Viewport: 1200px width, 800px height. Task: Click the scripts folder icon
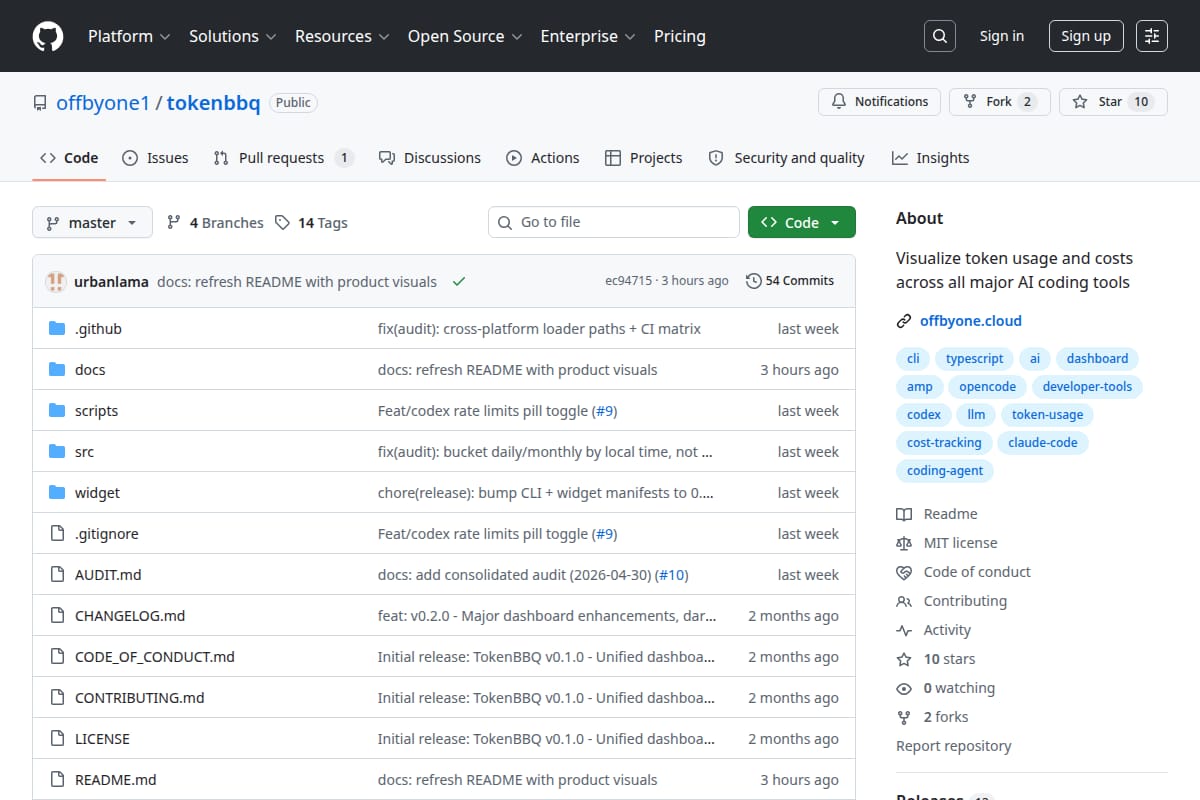coord(57,411)
